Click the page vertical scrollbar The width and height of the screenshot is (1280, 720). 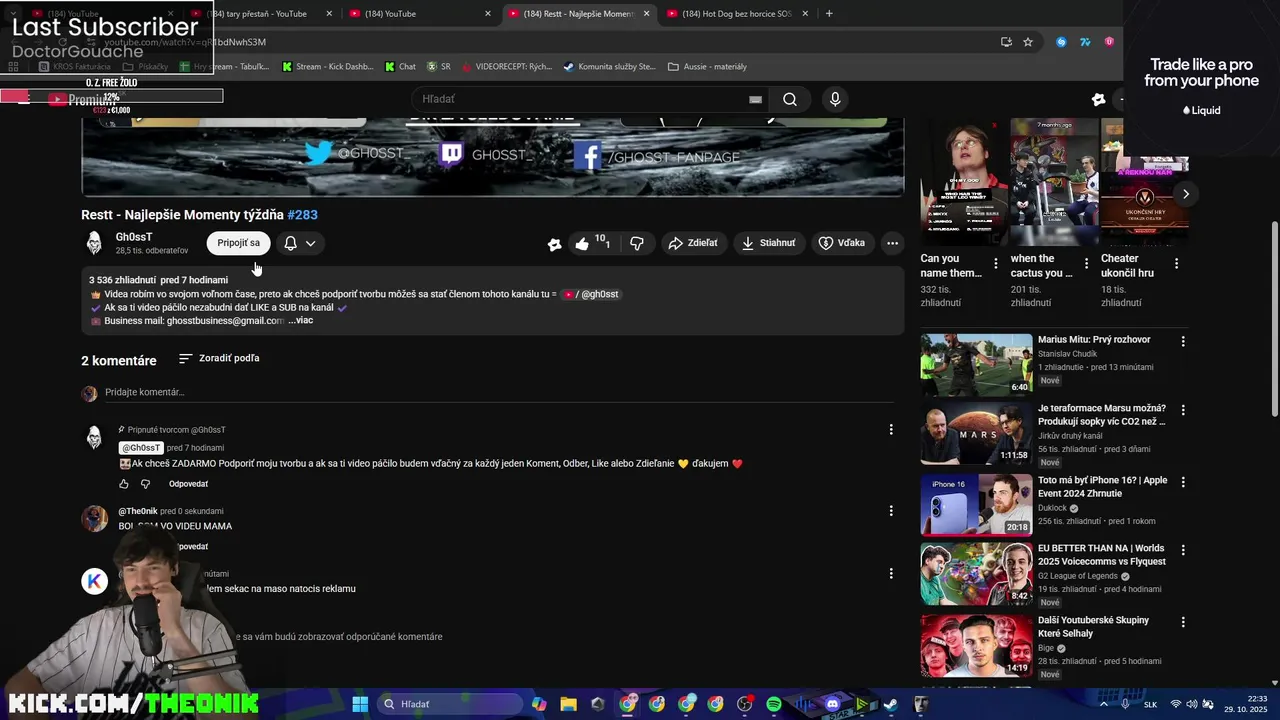[1275, 320]
